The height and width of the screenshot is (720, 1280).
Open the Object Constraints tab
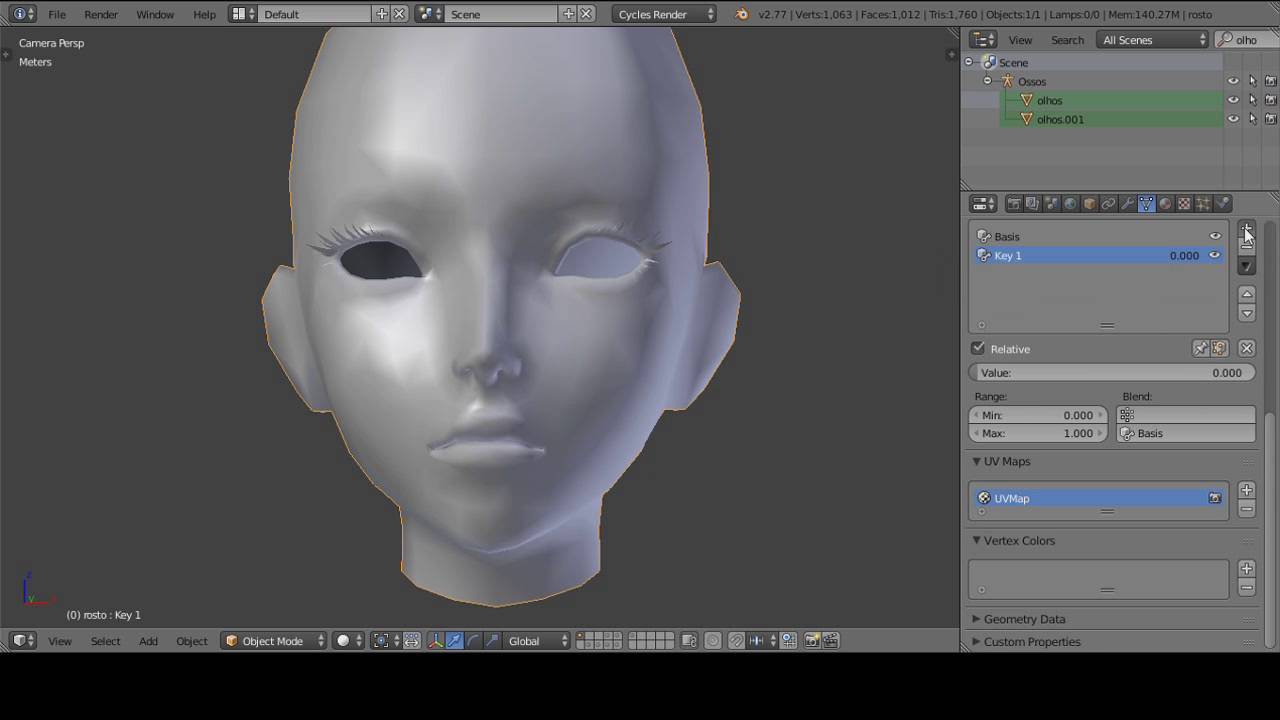pos(1108,204)
